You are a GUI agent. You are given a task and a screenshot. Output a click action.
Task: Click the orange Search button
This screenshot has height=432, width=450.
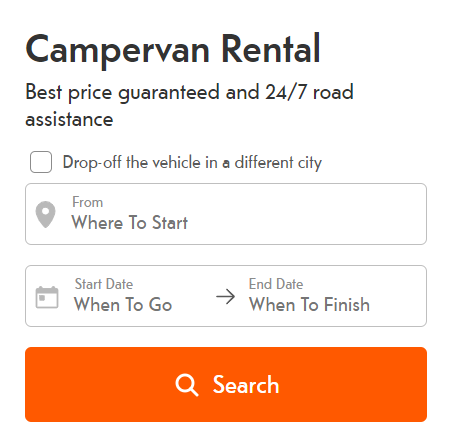point(226,384)
